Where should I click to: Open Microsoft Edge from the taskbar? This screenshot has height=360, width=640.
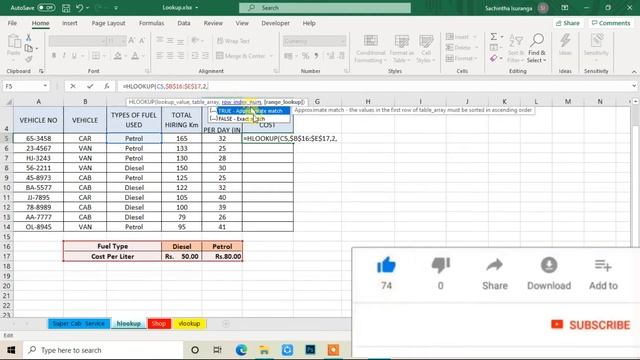[x=241, y=350]
